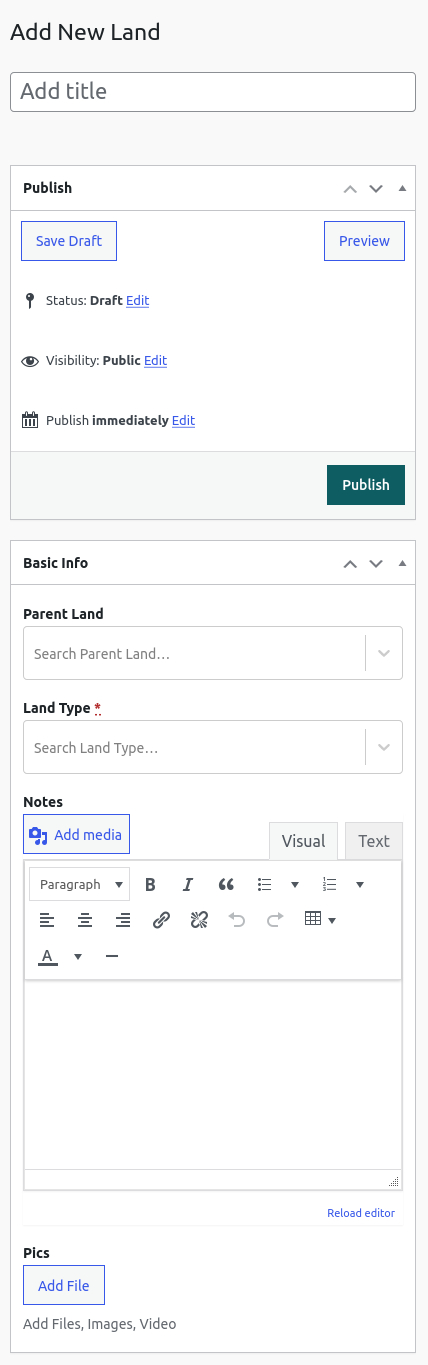The width and height of the screenshot is (428, 1365).
Task: Expand the table menu arrow
Action: pos(332,920)
